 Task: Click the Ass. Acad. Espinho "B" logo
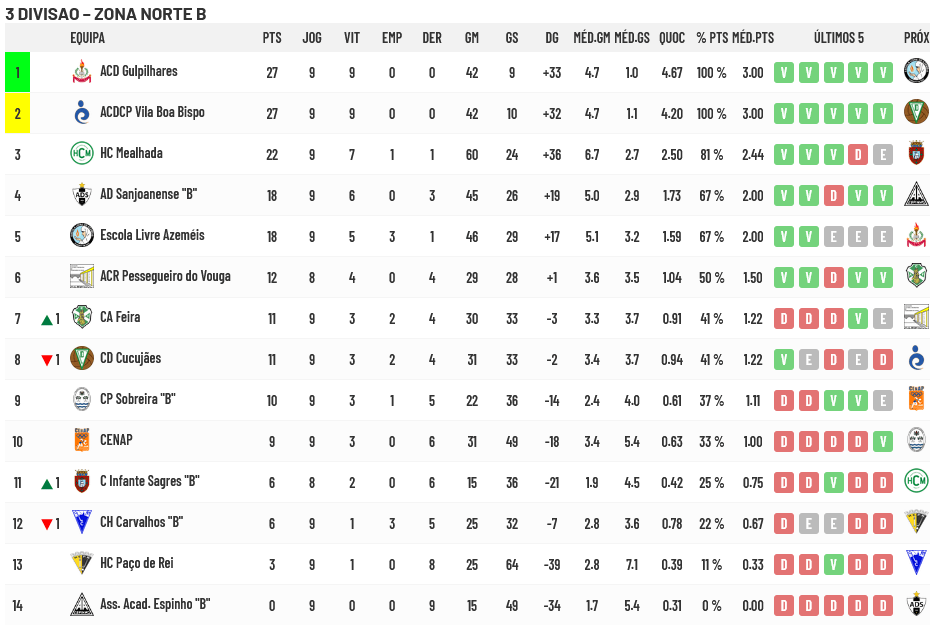tap(81, 605)
